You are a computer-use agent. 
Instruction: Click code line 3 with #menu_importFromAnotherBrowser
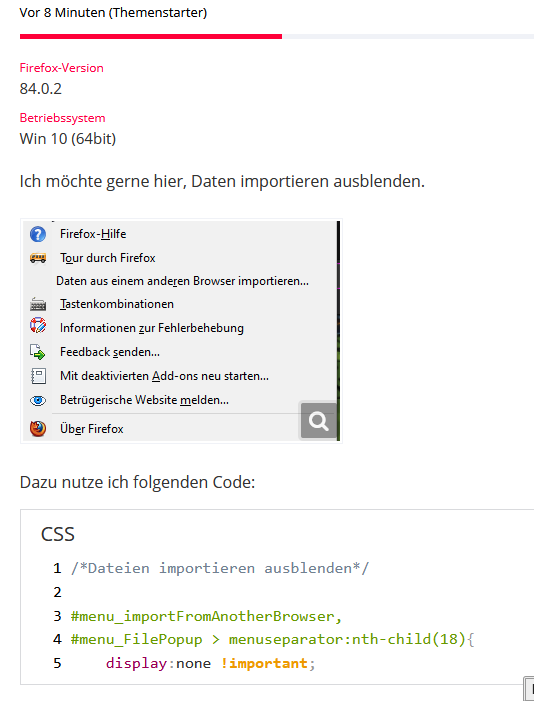point(206,616)
